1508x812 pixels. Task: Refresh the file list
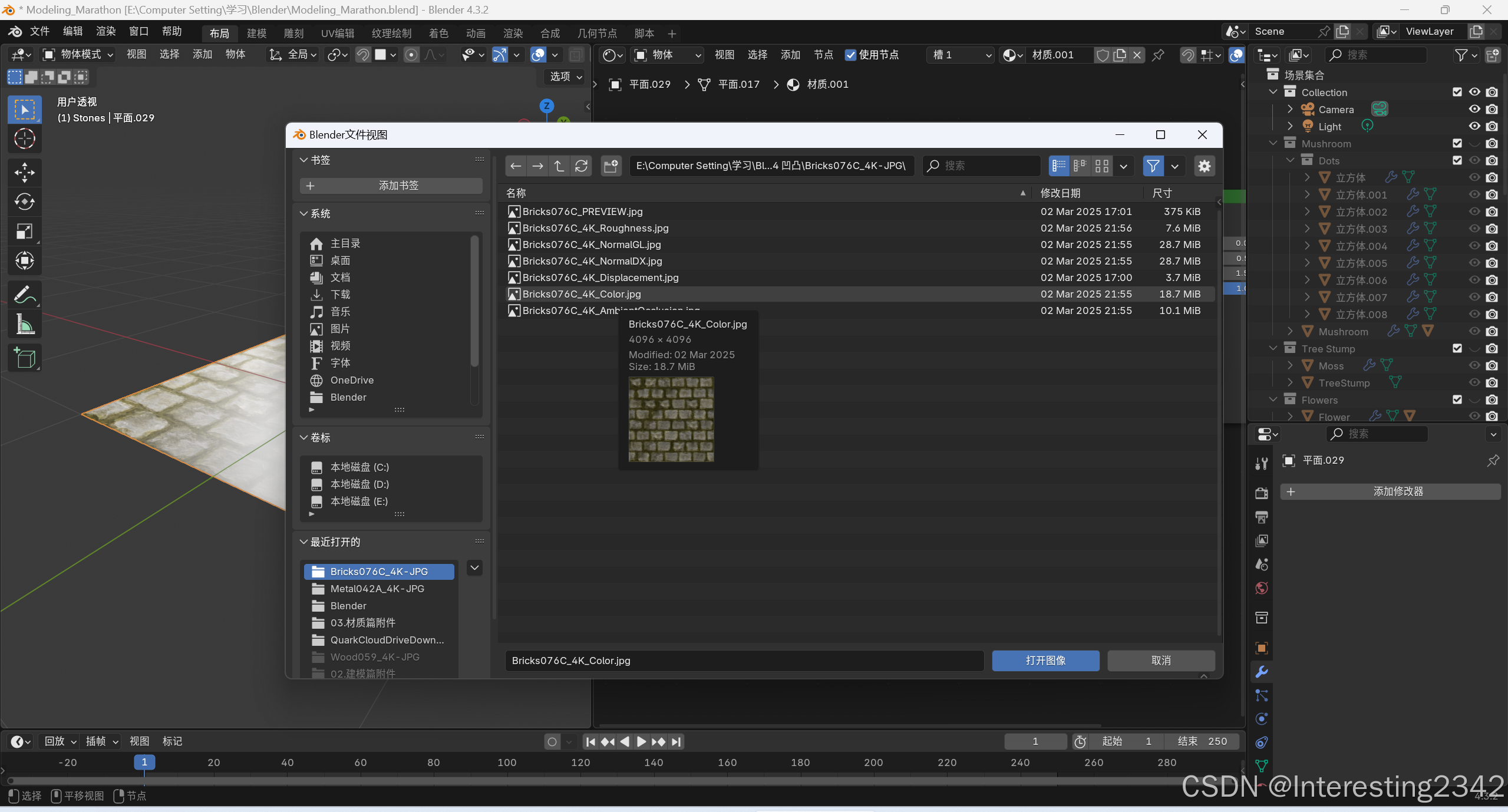tap(581, 166)
